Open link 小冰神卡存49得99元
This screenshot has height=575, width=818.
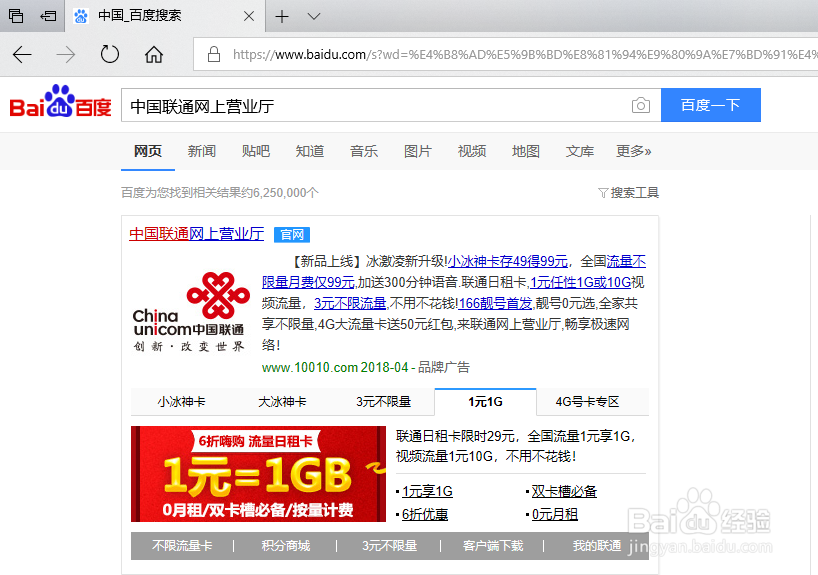(508, 261)
